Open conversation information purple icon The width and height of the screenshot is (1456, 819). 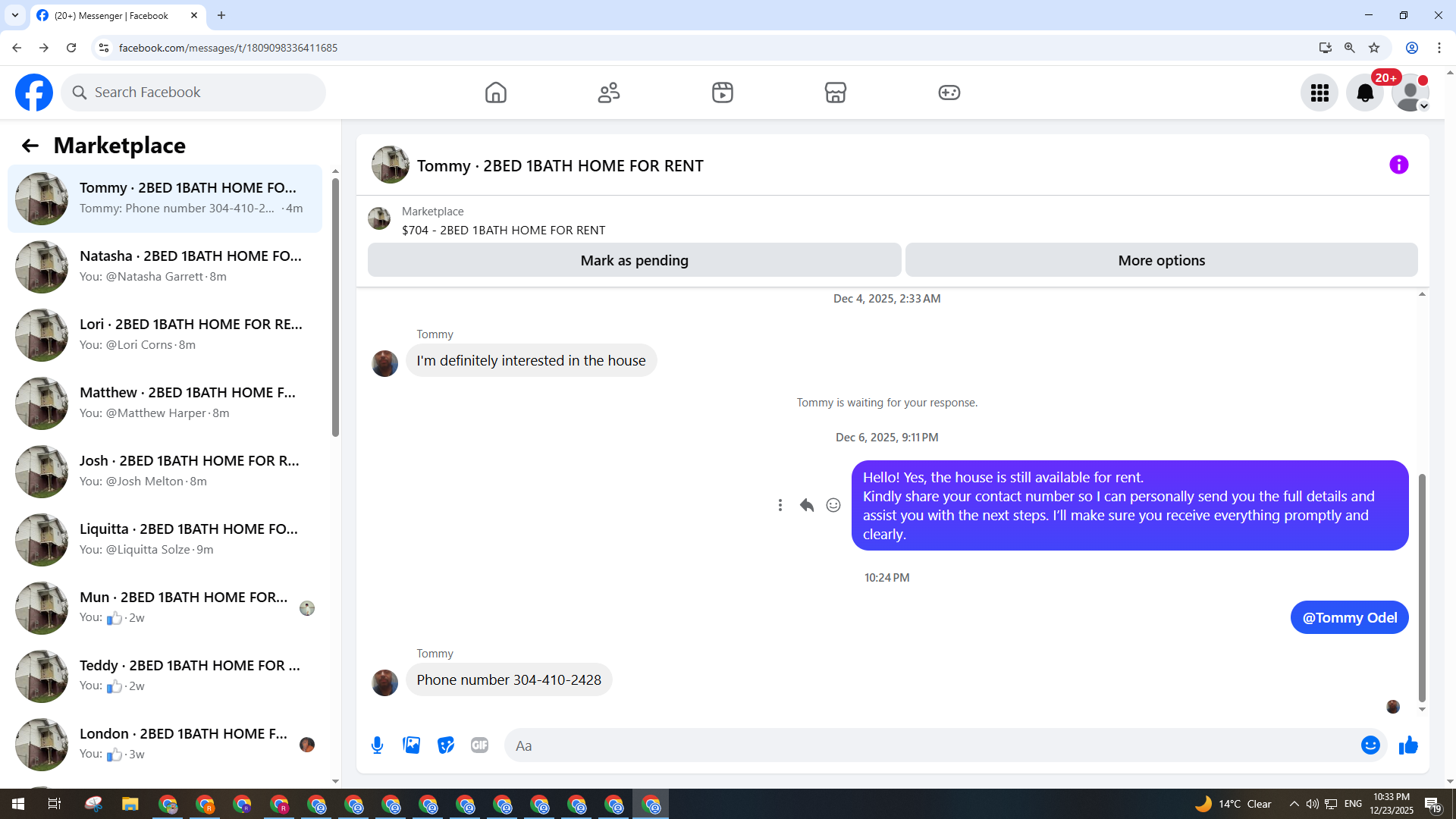tap(1398, 165)
